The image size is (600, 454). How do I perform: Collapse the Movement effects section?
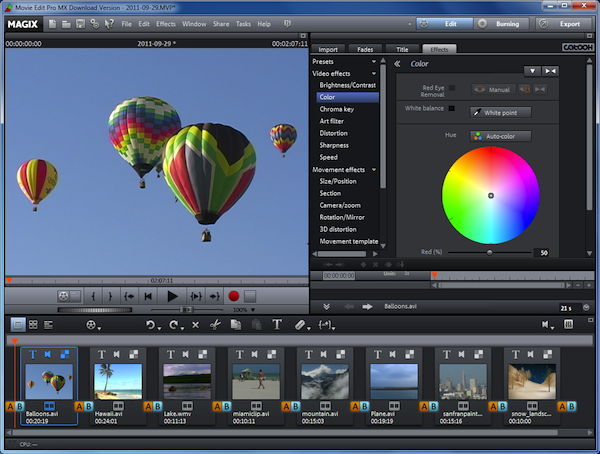pyautogui.click(x=374, y=169)
